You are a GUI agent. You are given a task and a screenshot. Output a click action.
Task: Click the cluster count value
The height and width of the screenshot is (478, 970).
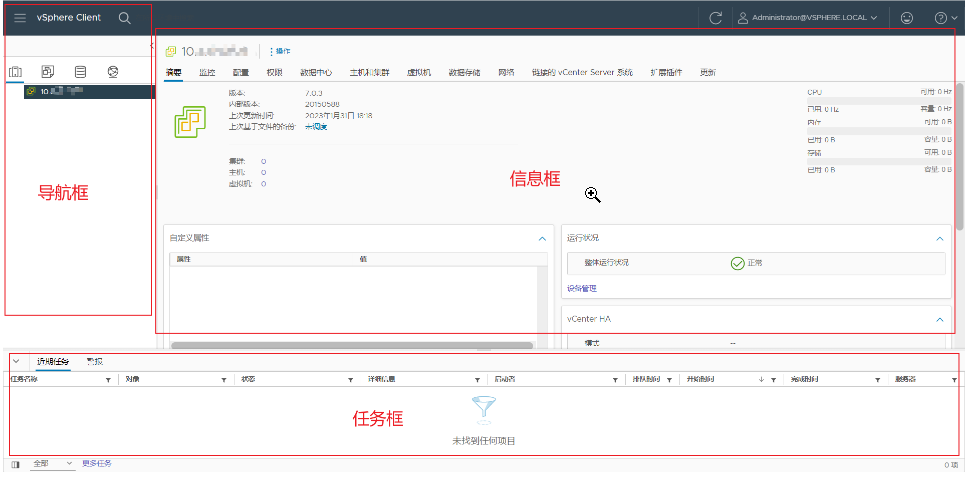tap(264, 161)
